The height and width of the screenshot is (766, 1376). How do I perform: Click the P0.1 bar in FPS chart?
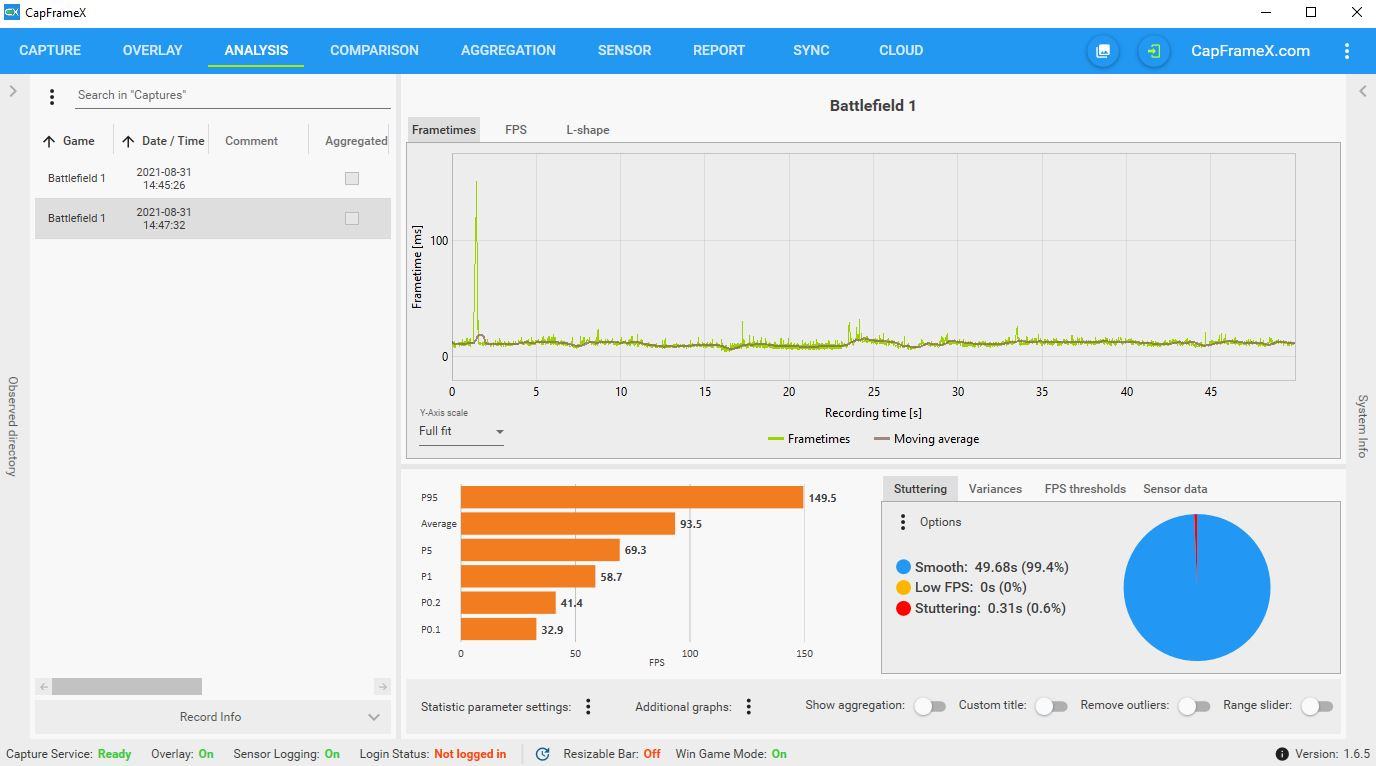pos(498,629)
